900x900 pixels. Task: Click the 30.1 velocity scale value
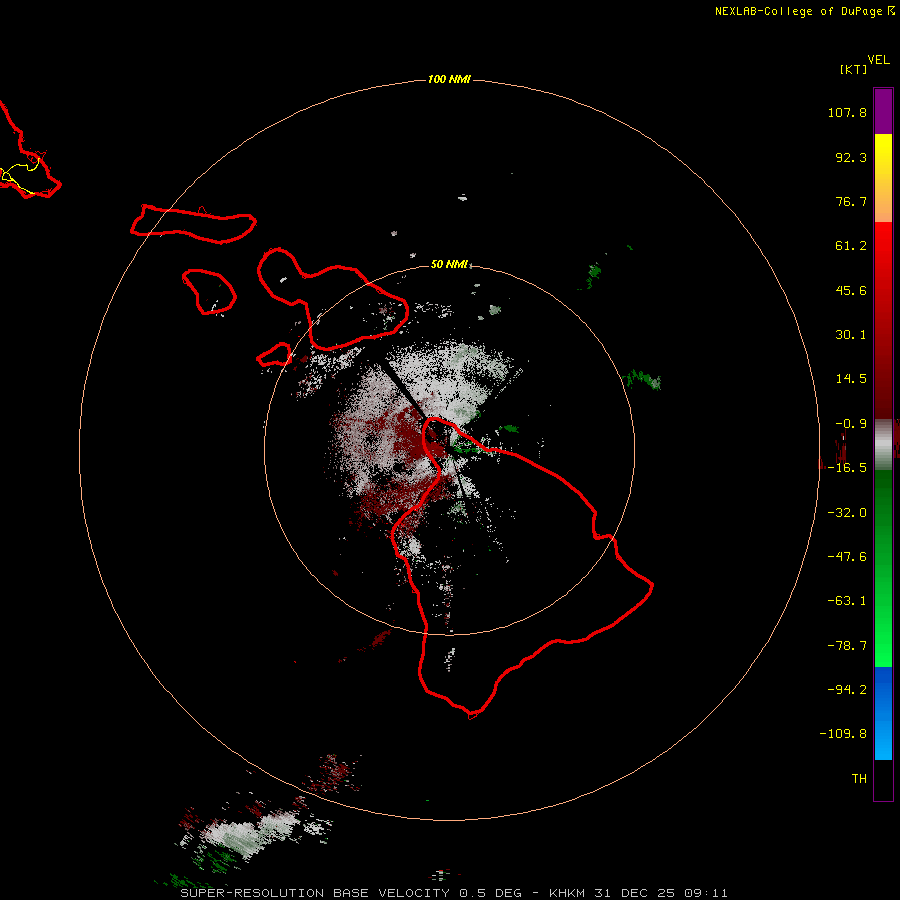[851, 335]
